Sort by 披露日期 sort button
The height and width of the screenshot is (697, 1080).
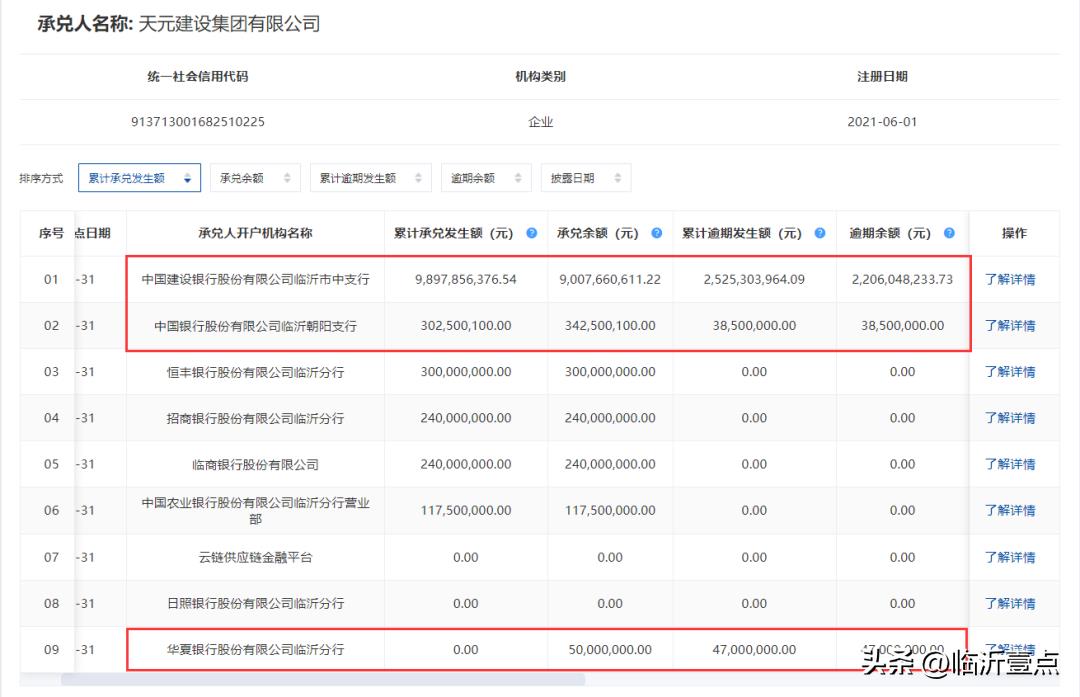pyautogui.click(x=586, y=178)
